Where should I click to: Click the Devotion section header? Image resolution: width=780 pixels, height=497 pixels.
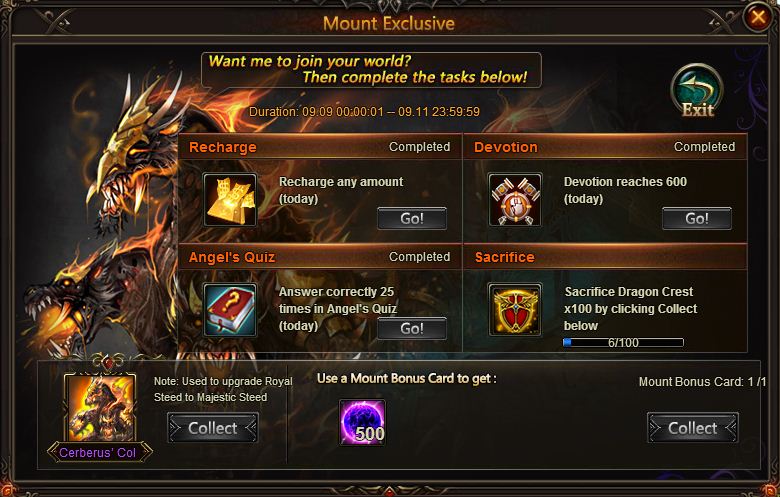click(x=605, y=147)
